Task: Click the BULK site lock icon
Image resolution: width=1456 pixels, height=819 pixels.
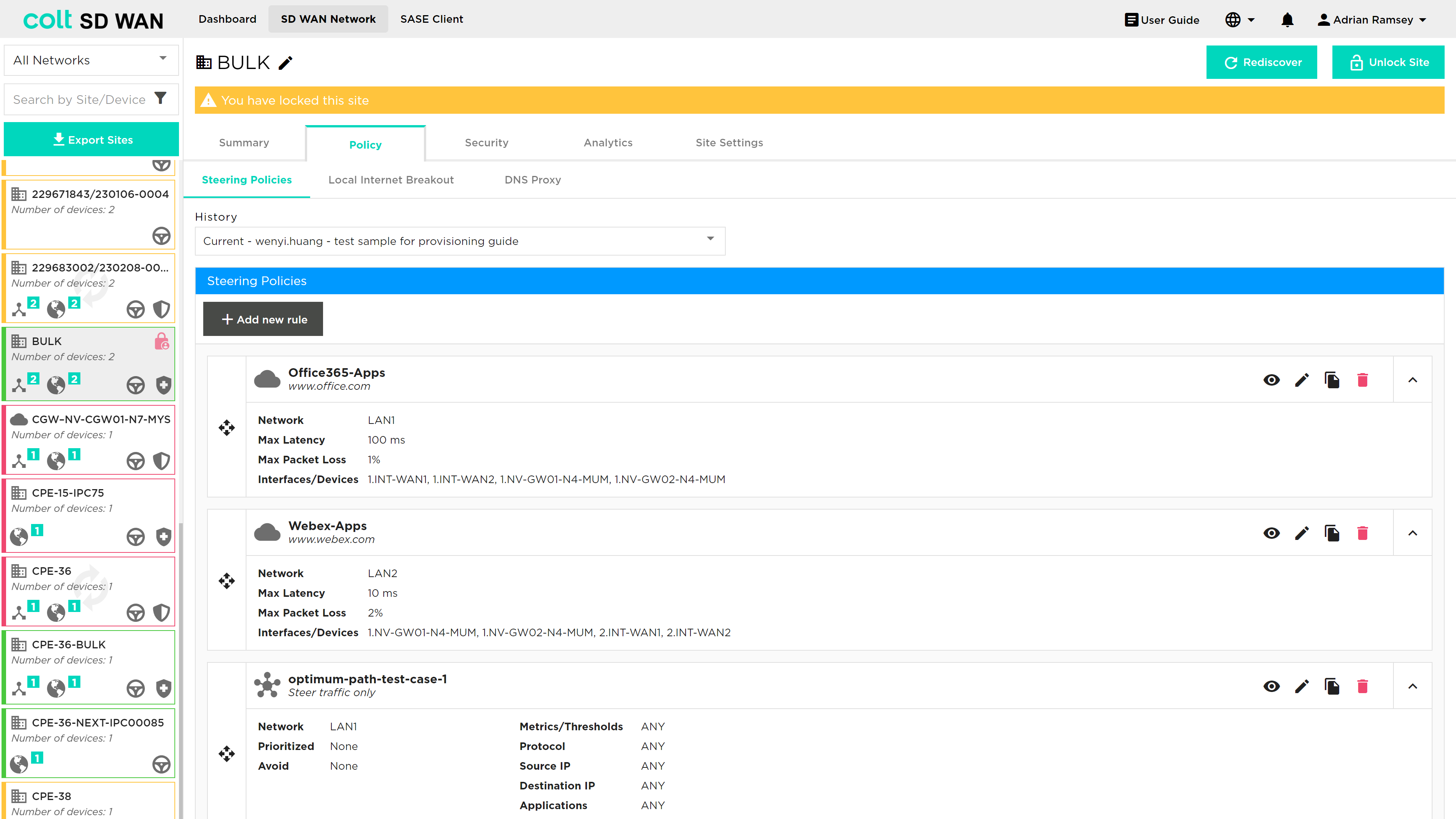Action: [x=162, y=341]
